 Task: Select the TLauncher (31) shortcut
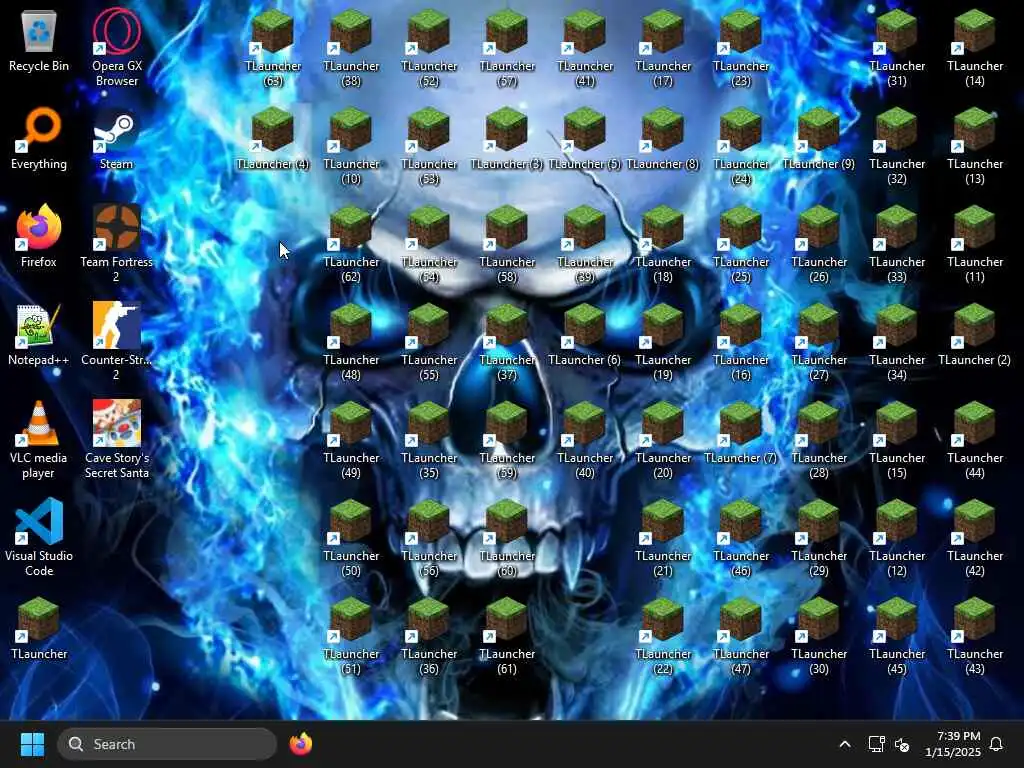(897, 48)
